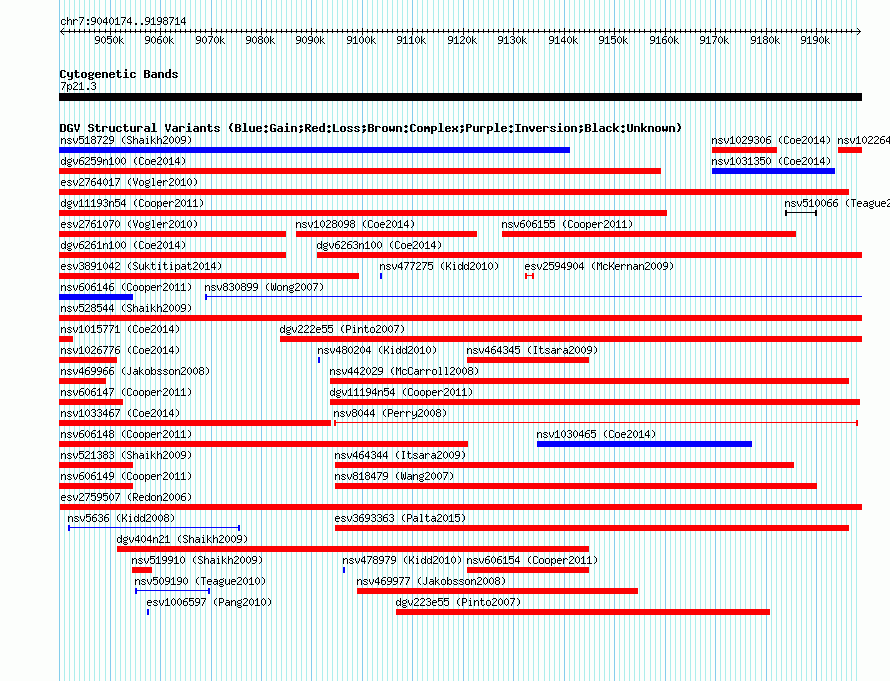Open dgv11193n54 (Cooper2011) variant

coord(132,203)
